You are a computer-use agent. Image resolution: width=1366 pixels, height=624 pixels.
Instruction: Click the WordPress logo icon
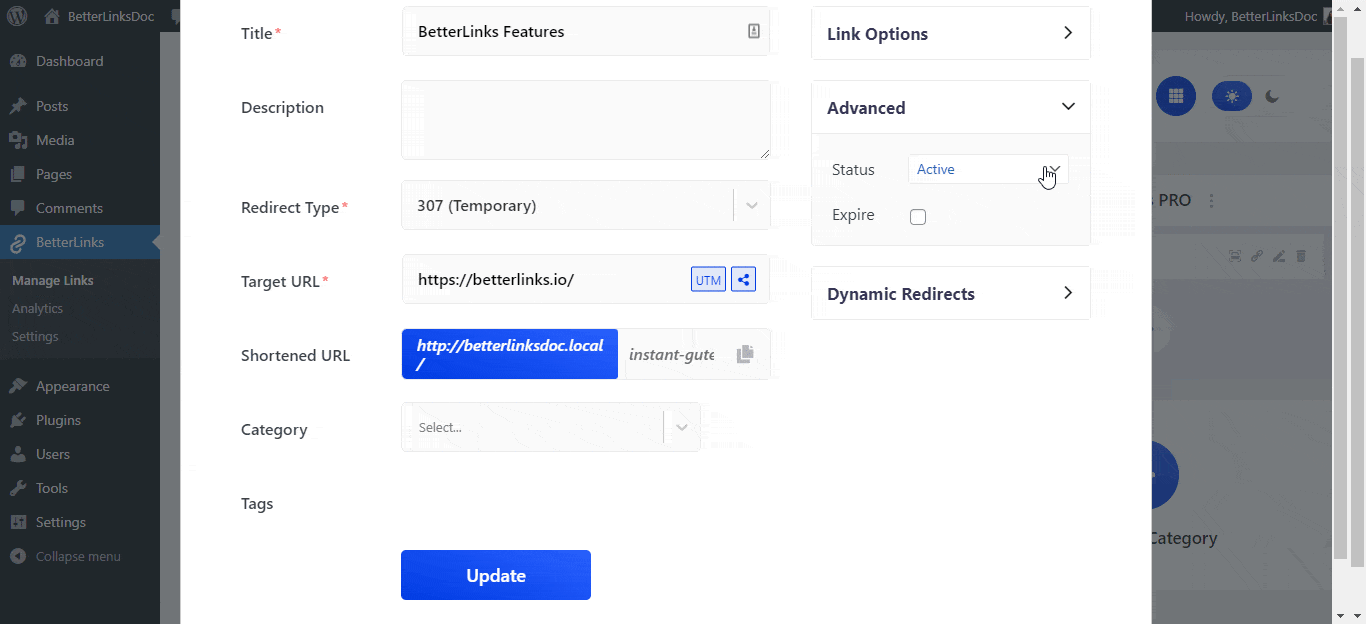[16, 15]
